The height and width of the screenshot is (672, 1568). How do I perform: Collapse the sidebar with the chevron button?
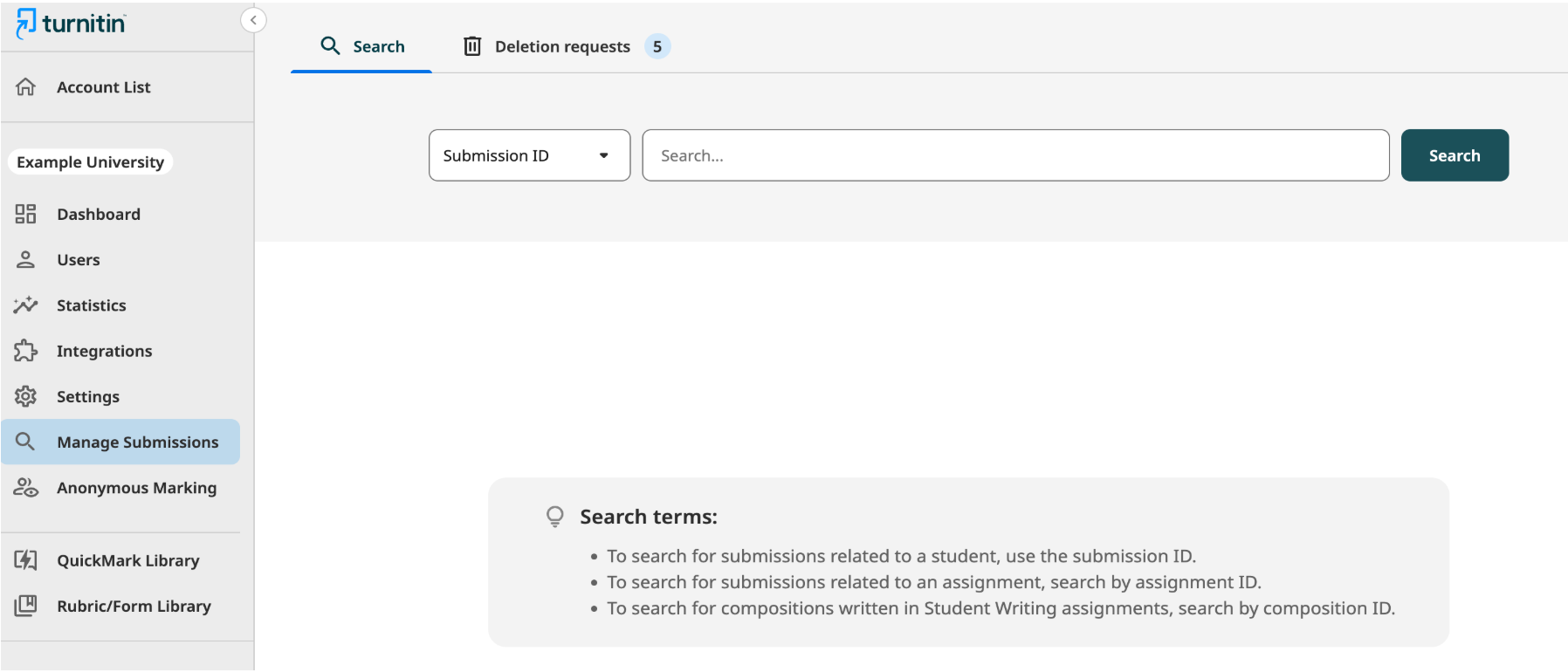click(253, 20)
